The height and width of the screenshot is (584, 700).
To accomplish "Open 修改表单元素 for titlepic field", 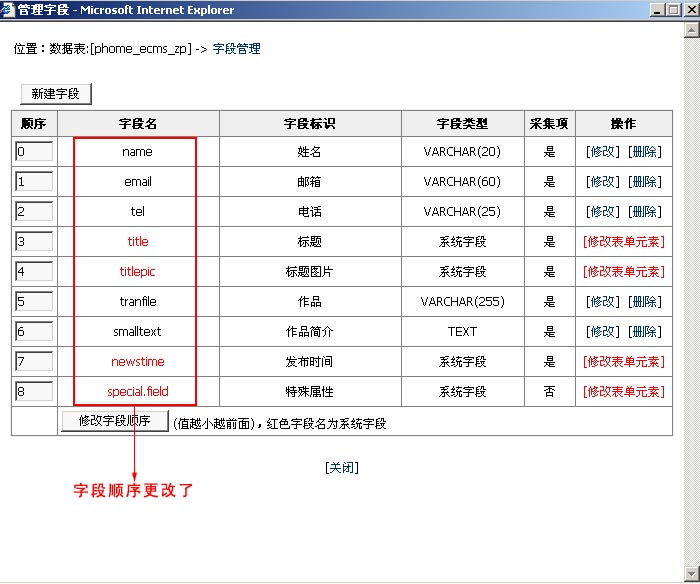I will coord(623,272).
